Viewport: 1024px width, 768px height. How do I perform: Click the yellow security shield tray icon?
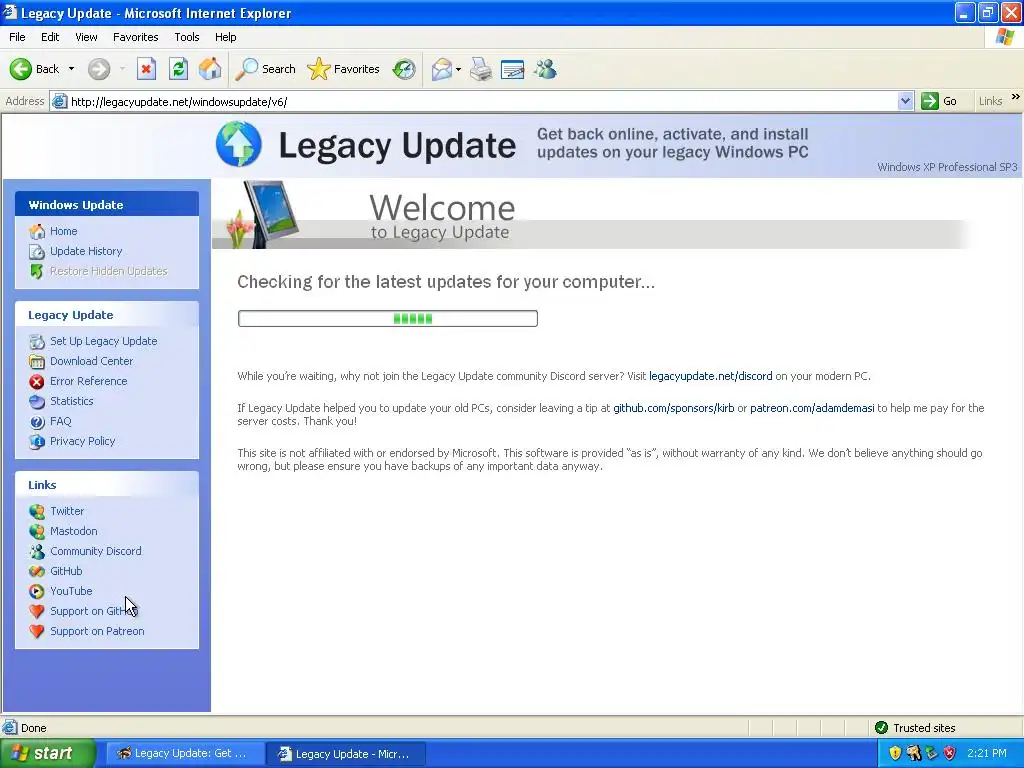point(895,753)
